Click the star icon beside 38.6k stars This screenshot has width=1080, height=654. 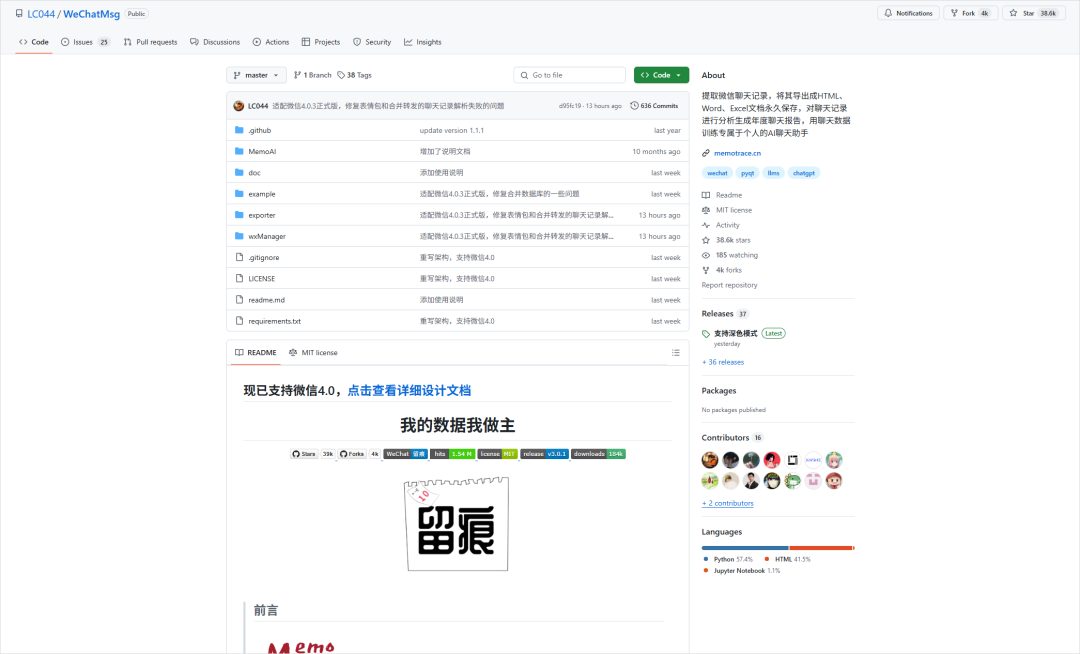click(x=708, y=239)
